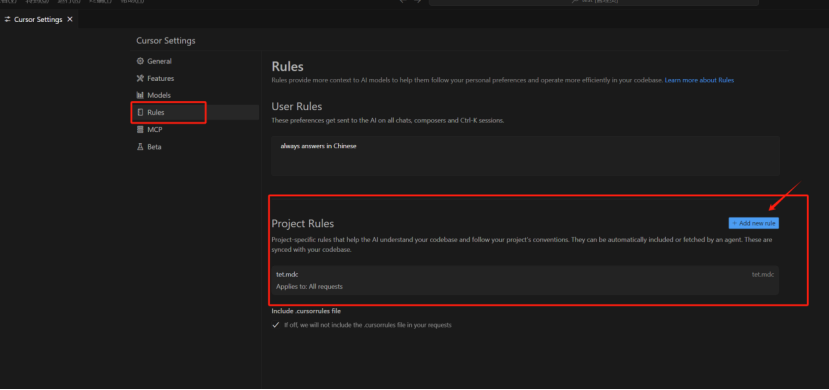Screen dimensions: 829x390
Task: Select MCP in the settings sidebar
Action: [x=196, y=129]
